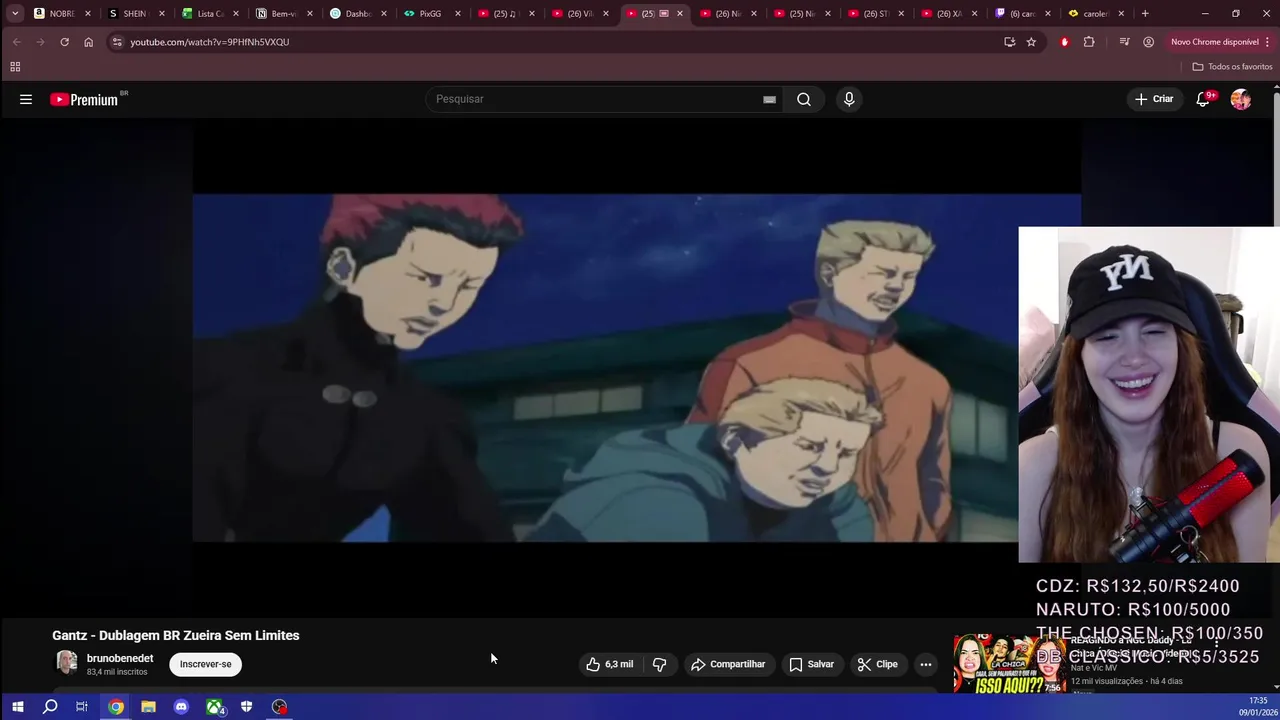
Task: Click the youtube.com URL in address bar
Action: (x=209, y=42)
